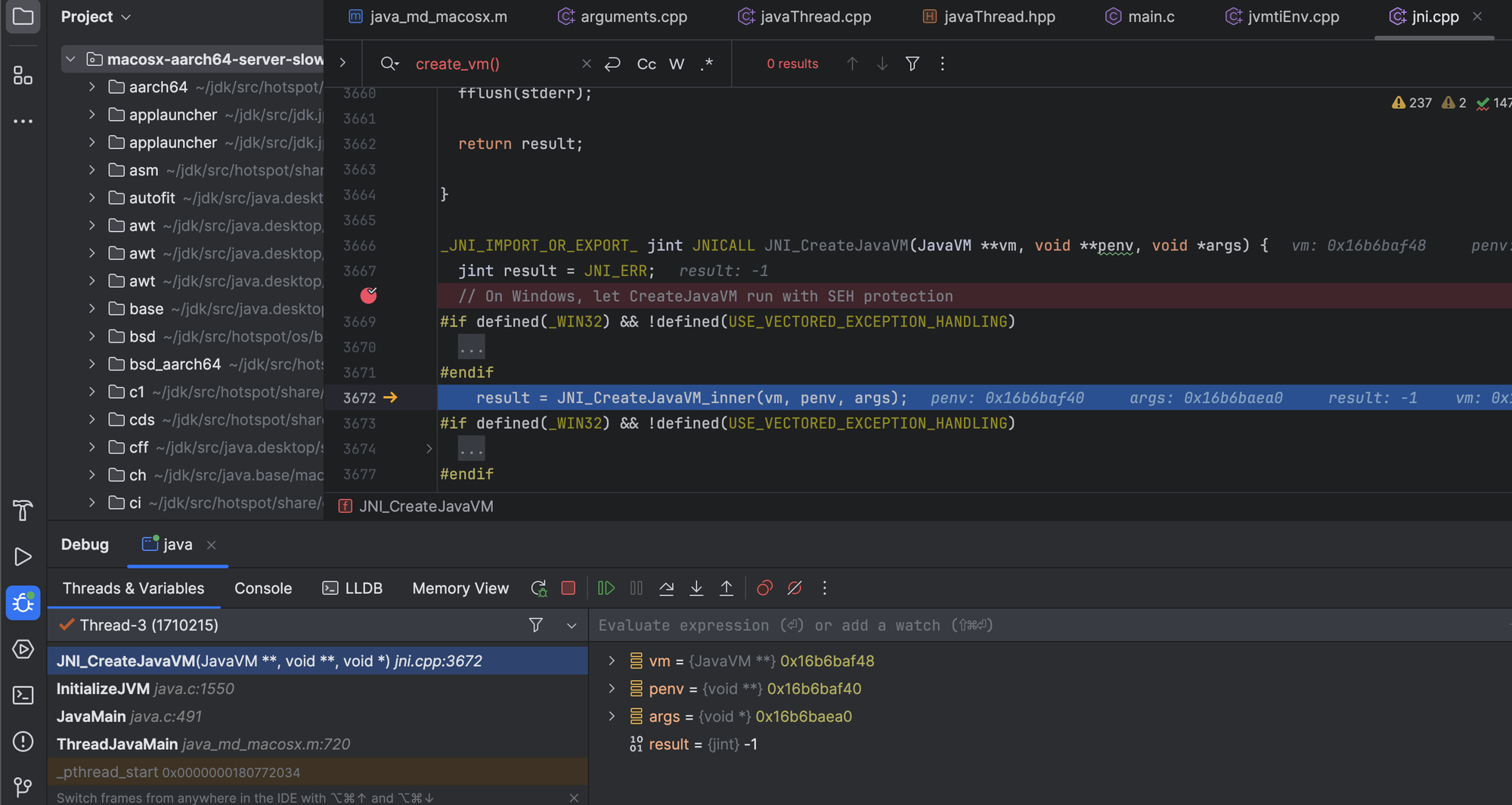
Task: Resume program with the green play icon
Action: [x=606, y=588]
